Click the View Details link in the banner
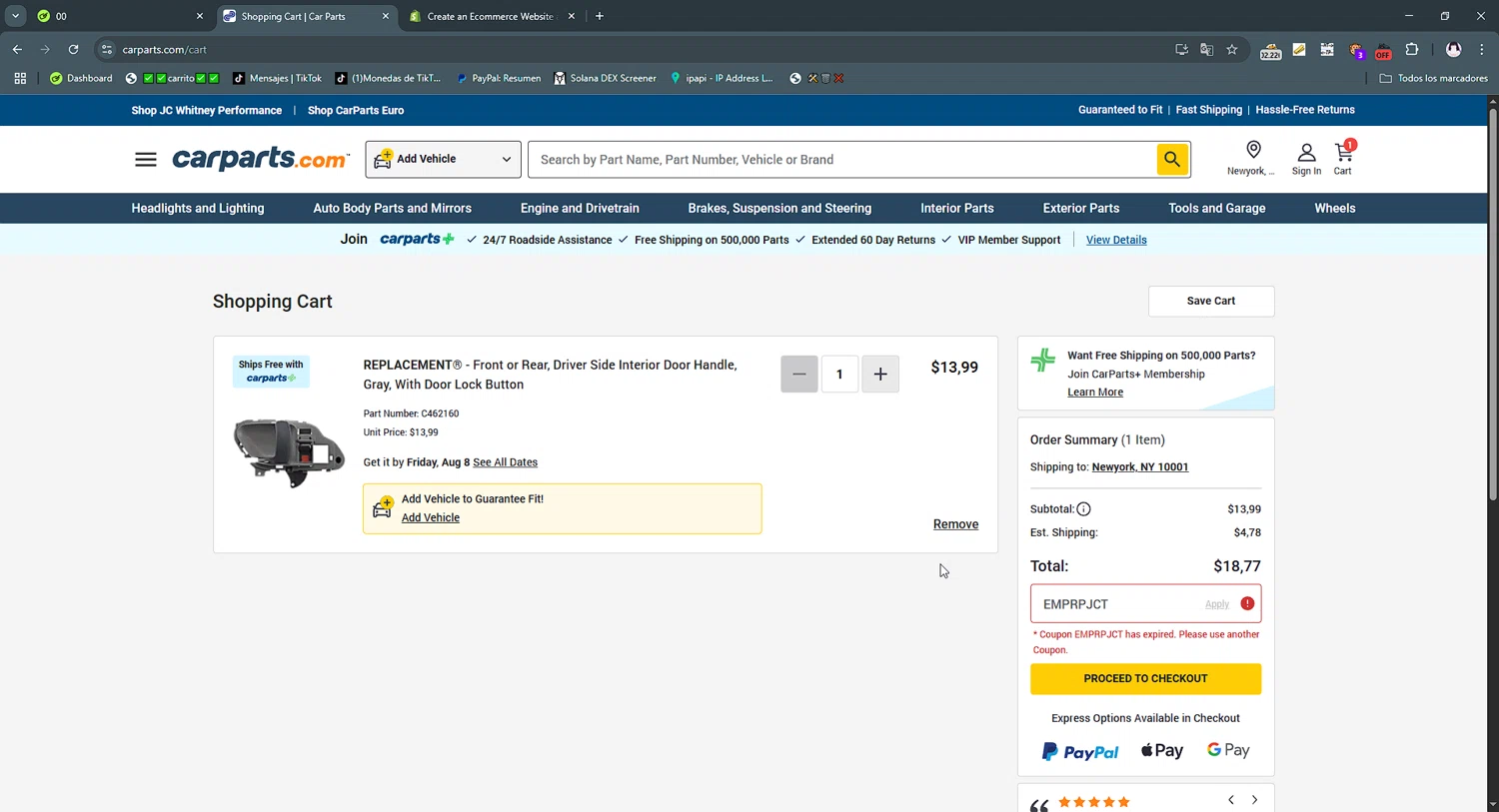 1116,240
